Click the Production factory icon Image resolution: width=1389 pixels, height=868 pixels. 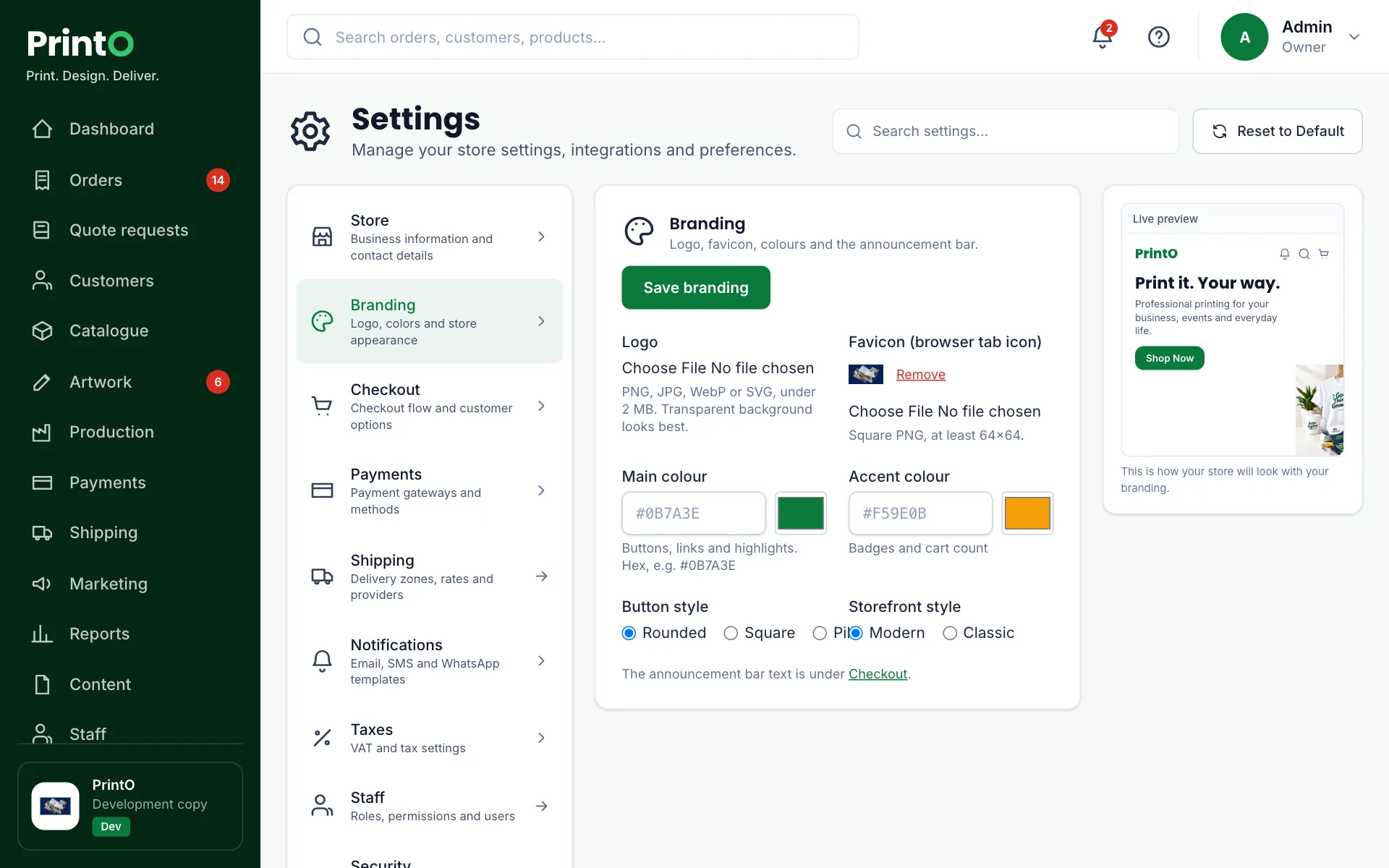[42, 432]
